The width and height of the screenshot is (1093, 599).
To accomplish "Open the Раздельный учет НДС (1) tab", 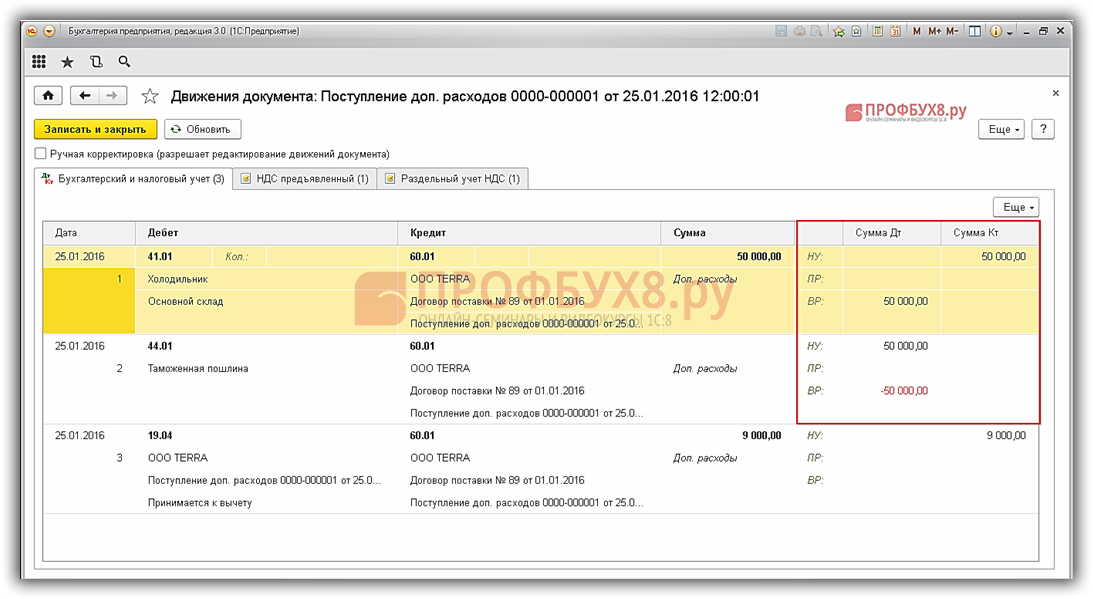I will (452, 179).
